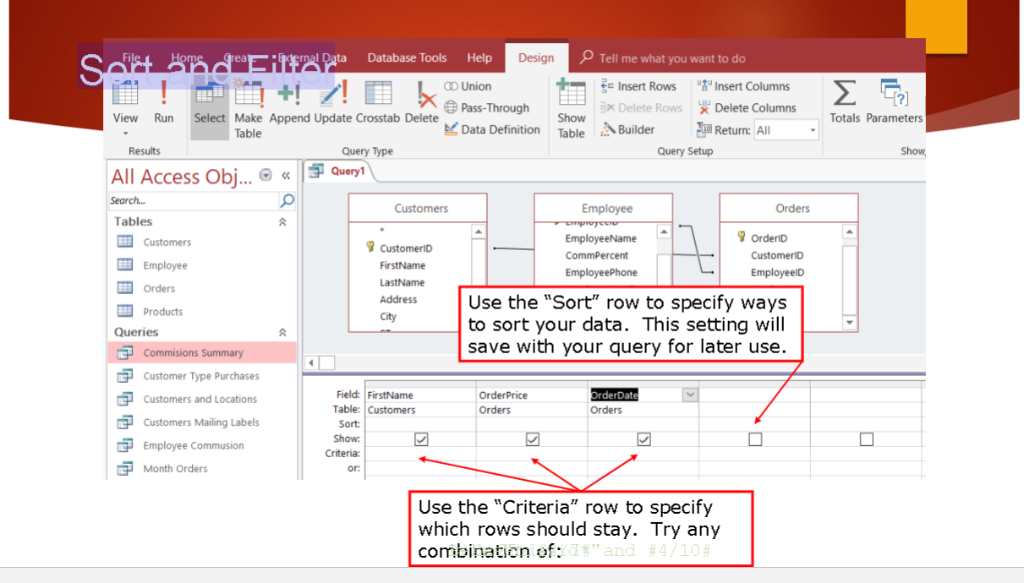Viewport: 1024px width, 583px height.
Task: Check Show box in first empty column
Action: click(x=755, y=439)
